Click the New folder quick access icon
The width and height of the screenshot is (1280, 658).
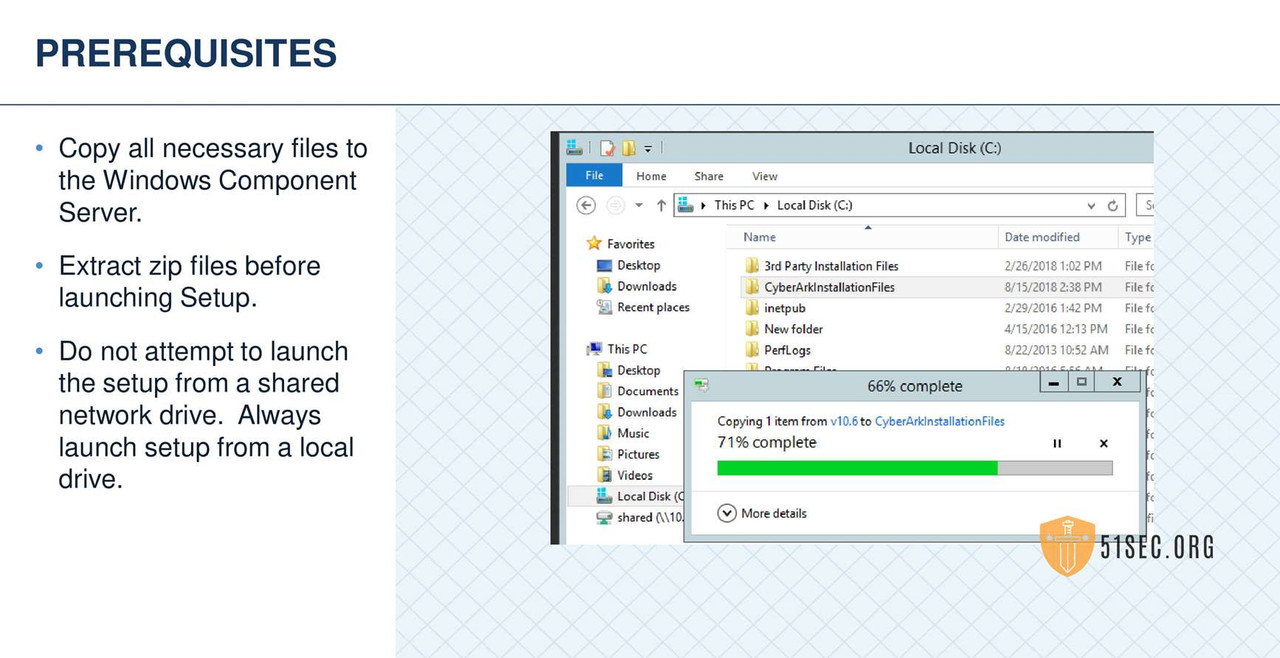click(628, 148)
